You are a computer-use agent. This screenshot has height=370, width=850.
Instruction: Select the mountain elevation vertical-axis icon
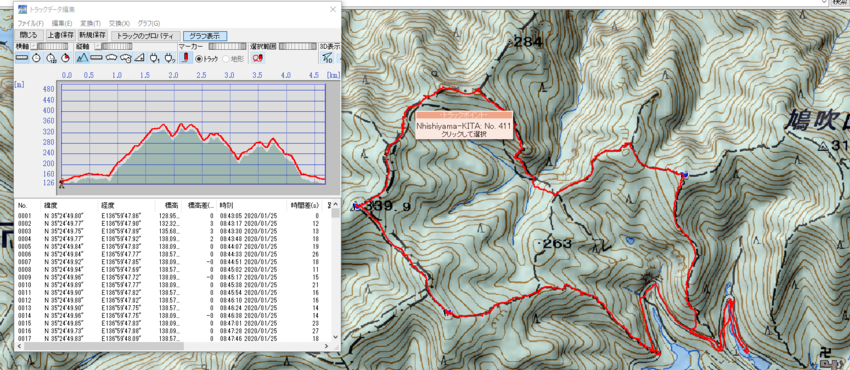click(x=82, y=57)
